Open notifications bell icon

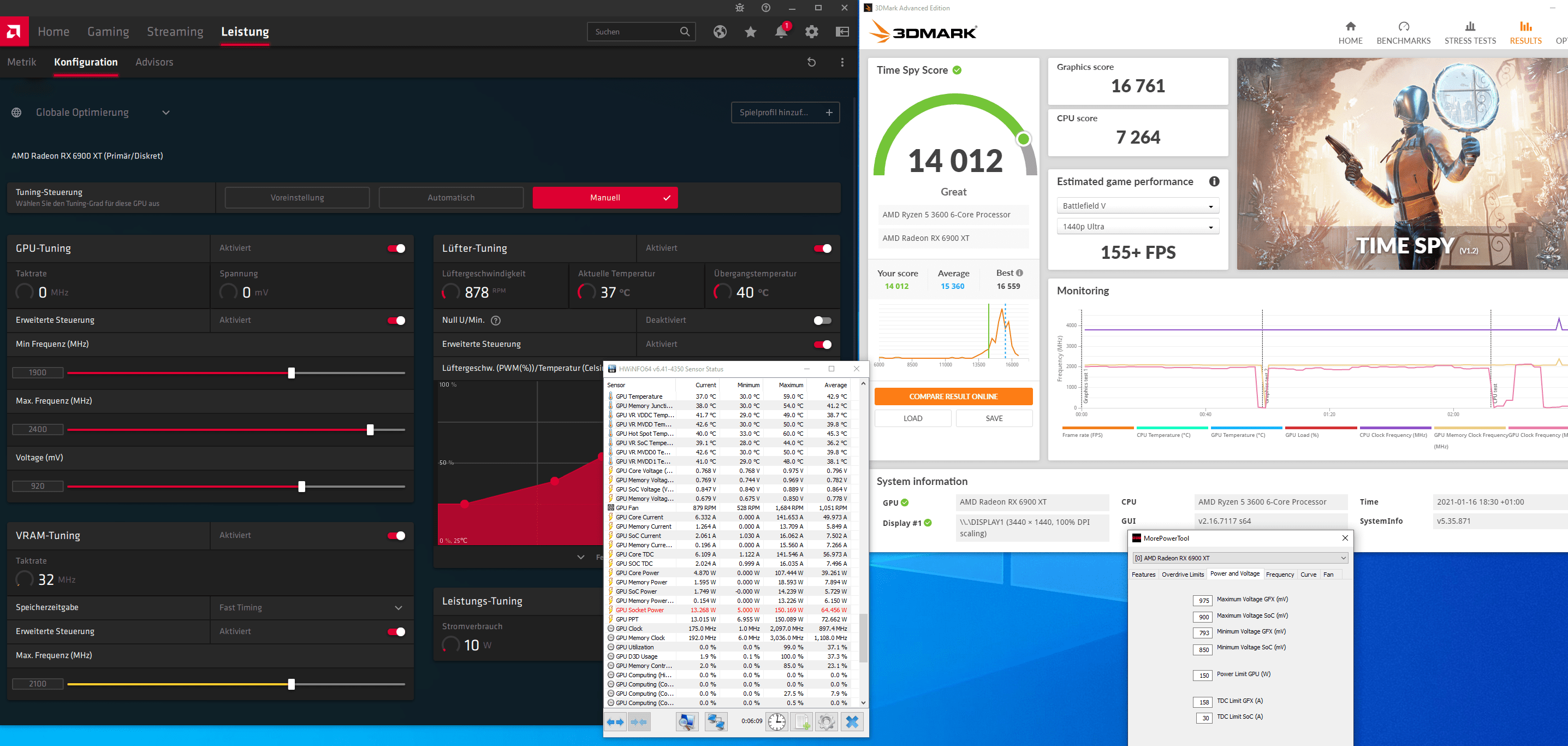tap(781, 32)
